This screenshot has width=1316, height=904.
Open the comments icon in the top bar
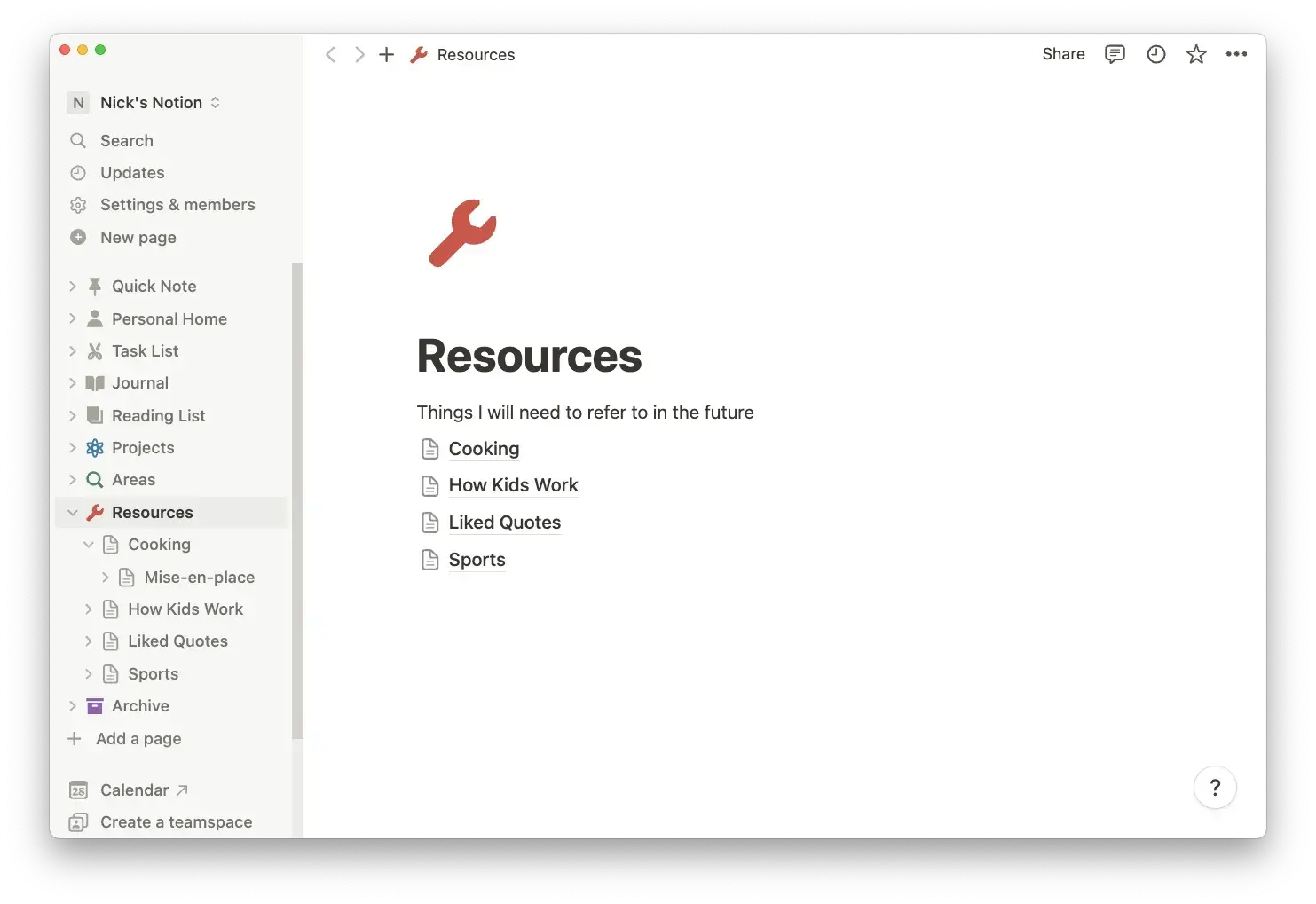click(x=1115, y=54)
